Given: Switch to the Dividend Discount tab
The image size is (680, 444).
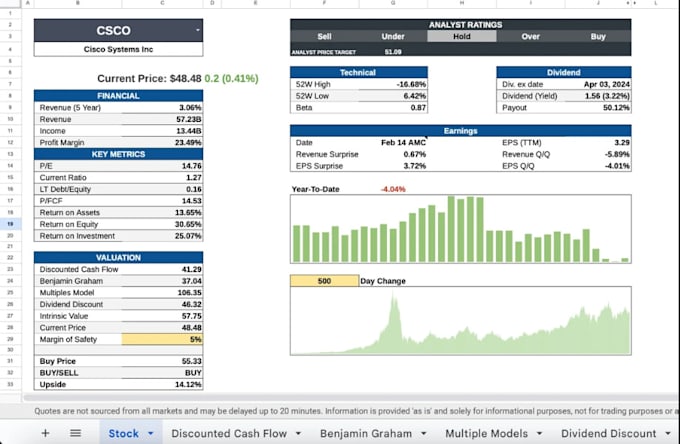Looking at the screenshot, I should click(608, 433).
